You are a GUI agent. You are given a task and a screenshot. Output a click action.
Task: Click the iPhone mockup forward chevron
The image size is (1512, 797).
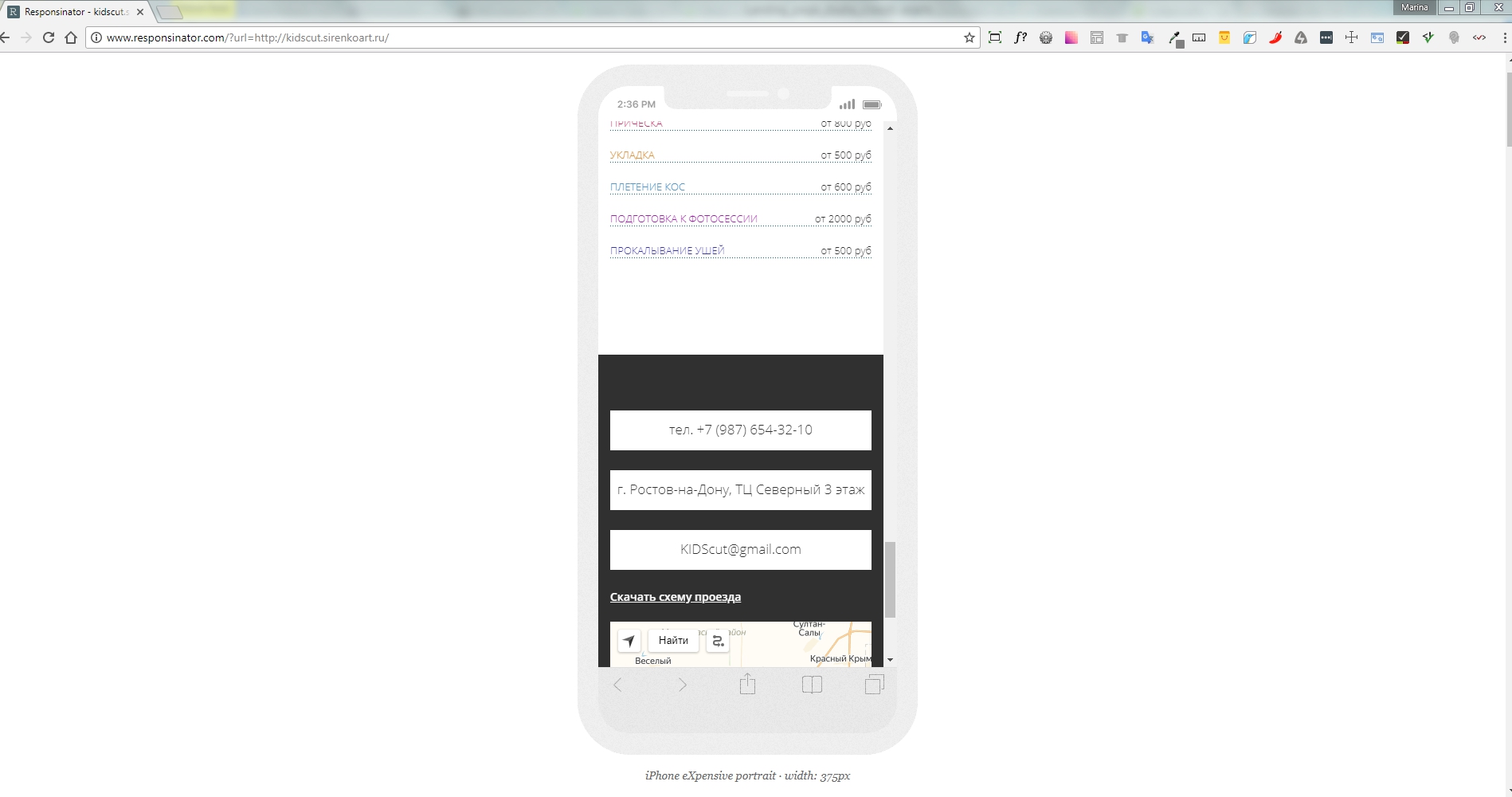click(x=682, y=685)
